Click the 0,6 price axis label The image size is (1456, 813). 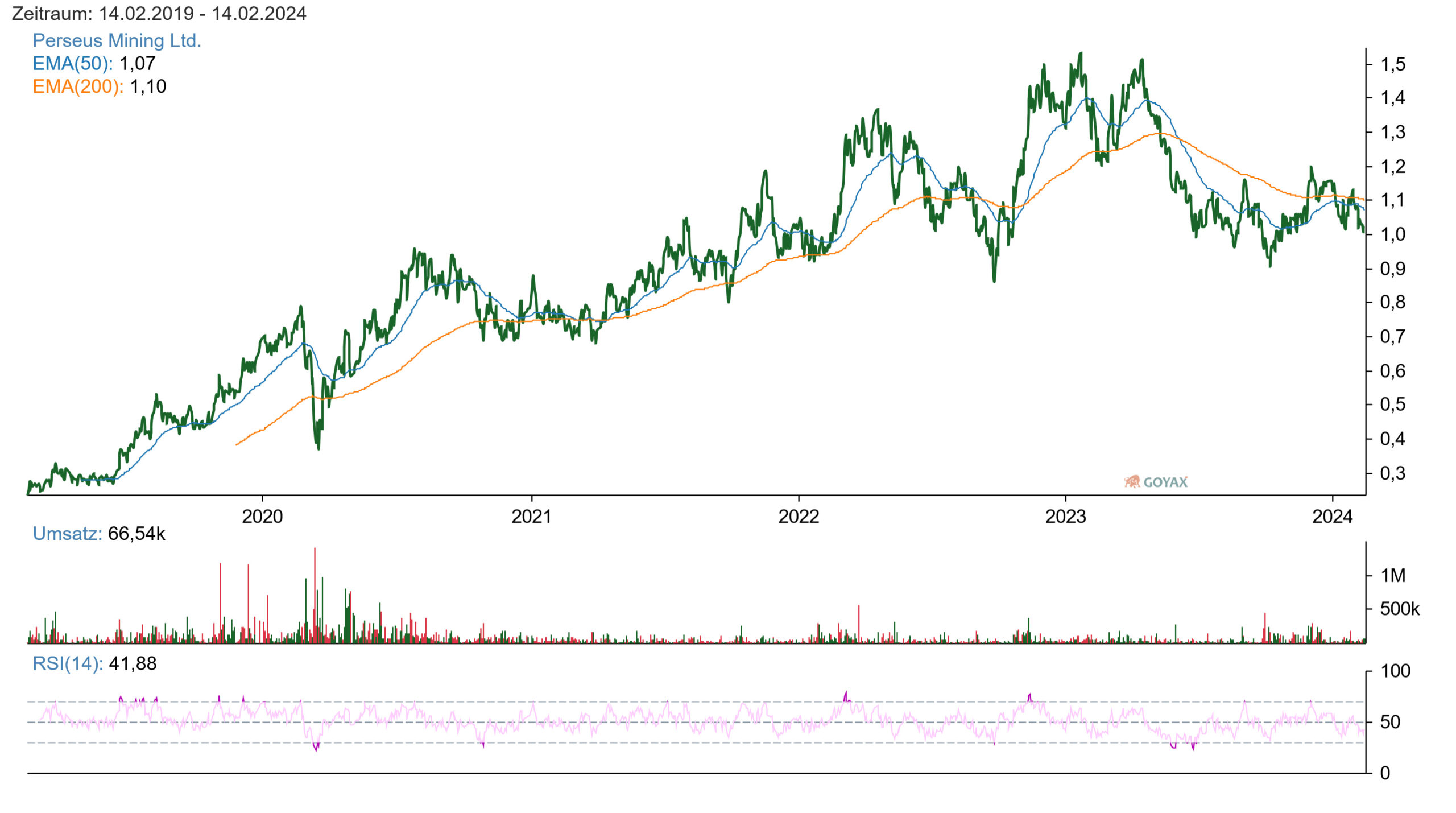pos(1393,371)
